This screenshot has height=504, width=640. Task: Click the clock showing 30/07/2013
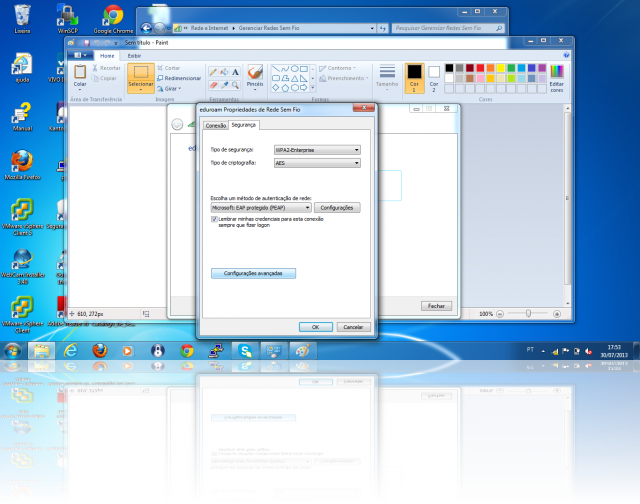[614, 351]
